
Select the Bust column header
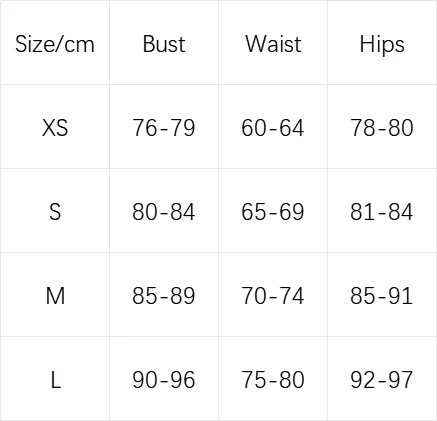coord(164,44)
